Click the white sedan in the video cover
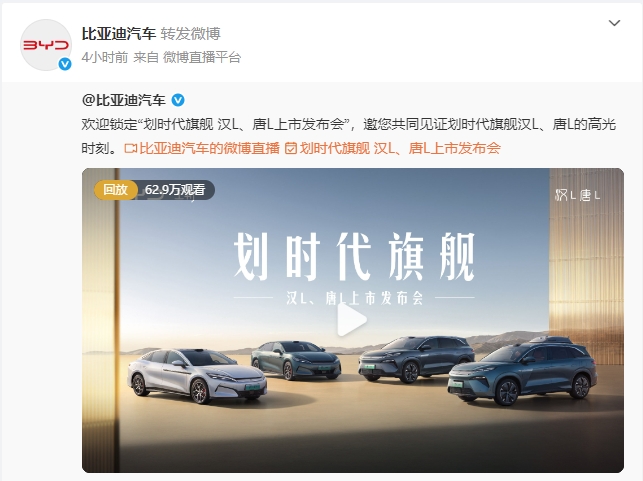 pyautogui.click(x=197, y=375)
